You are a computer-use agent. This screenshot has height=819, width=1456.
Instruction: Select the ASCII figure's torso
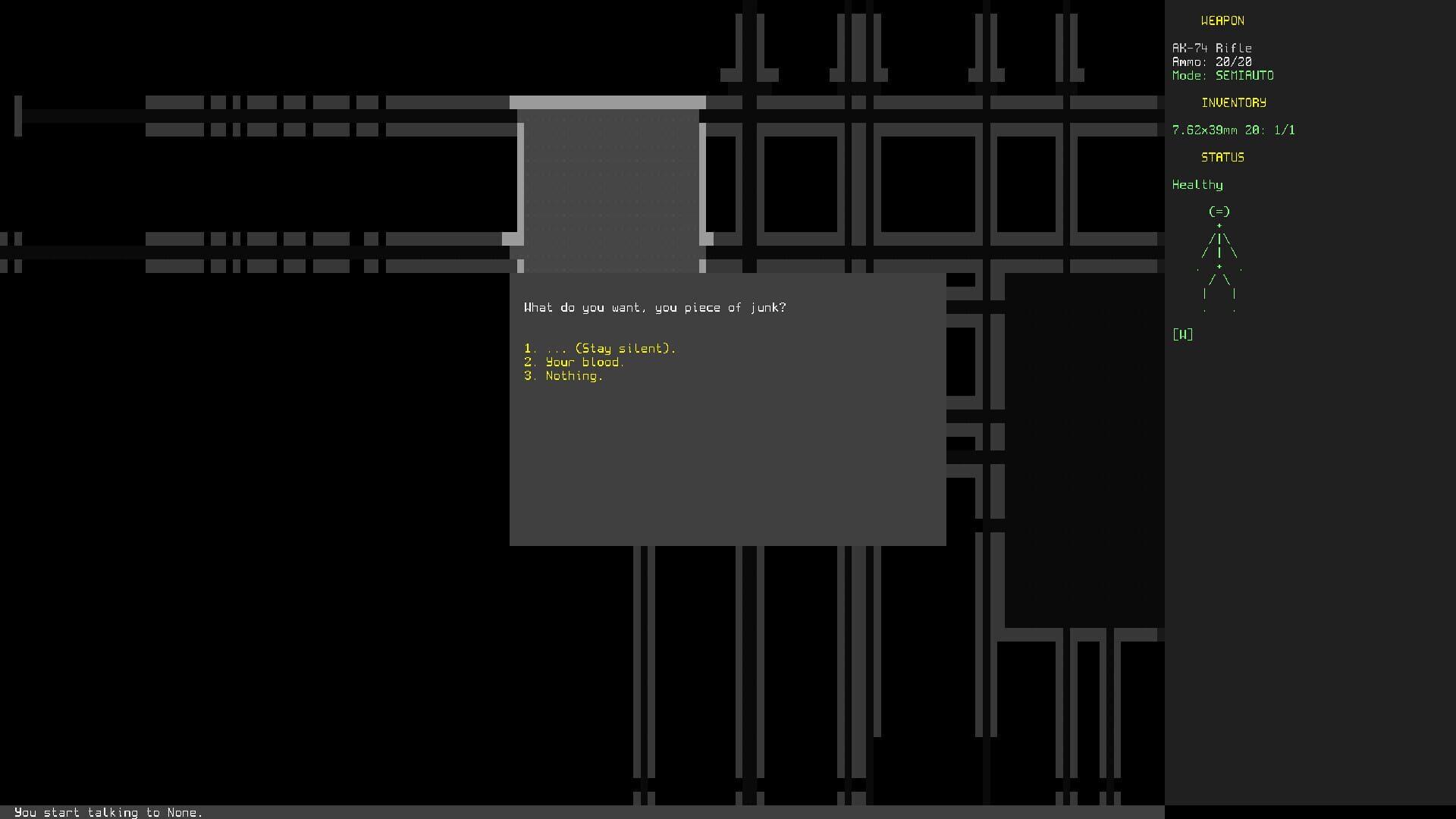(1219, 244)
